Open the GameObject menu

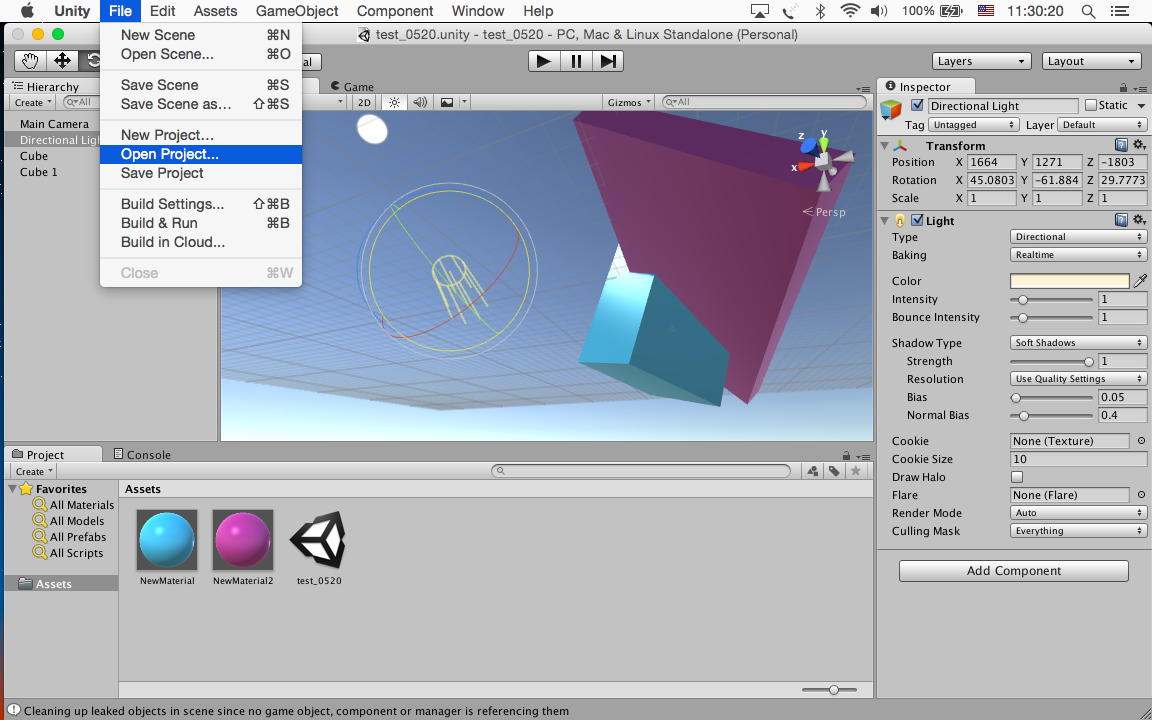pyautogui.click(x=297, y=11)
